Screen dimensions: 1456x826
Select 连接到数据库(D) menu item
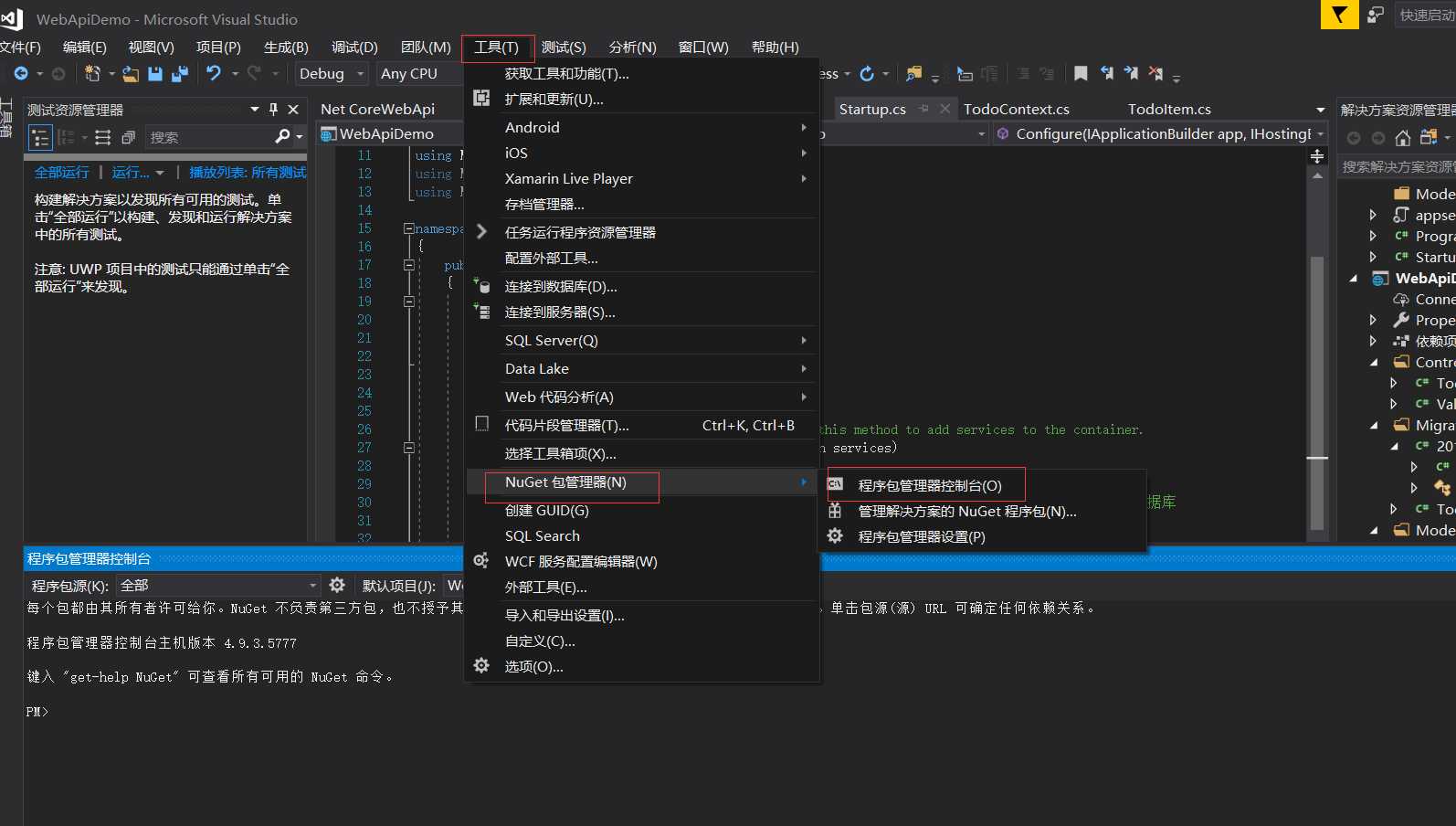coord(642,286)
